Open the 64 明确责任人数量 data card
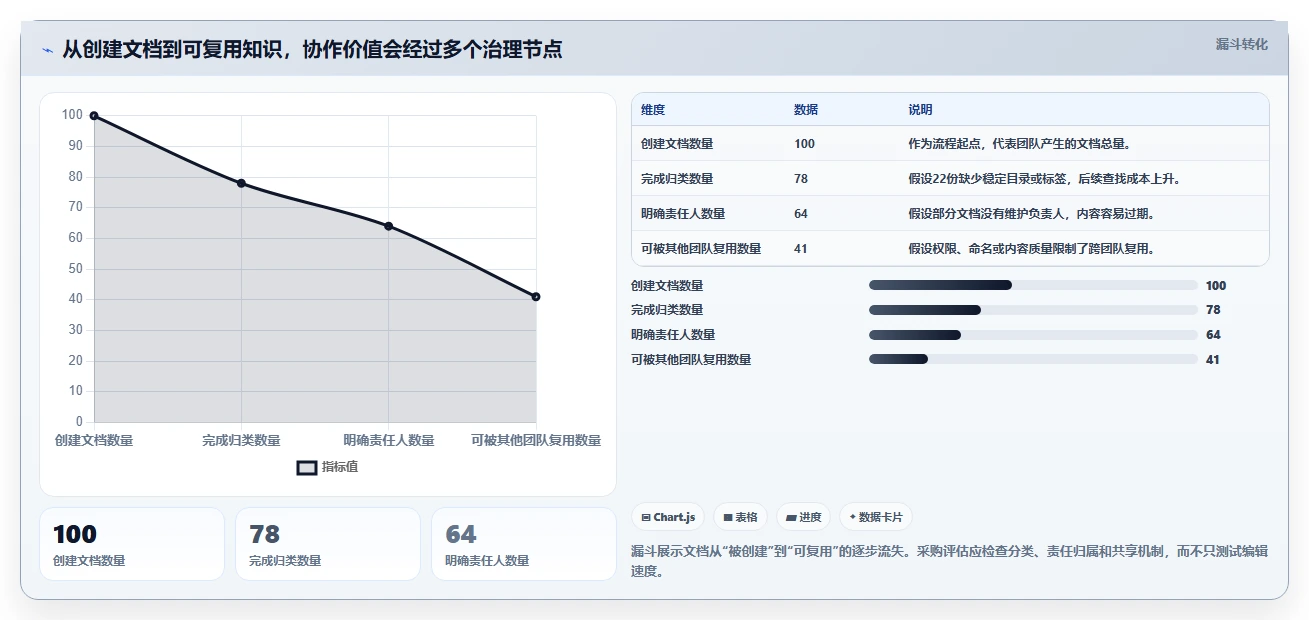The width and height of the screenshot is (1309, 620). pos(524,544)
